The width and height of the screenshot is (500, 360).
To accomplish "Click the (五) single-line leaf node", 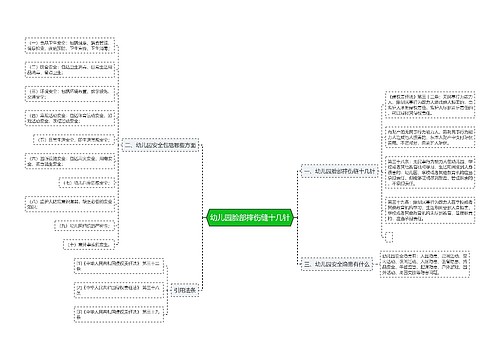I will [74, 140].
